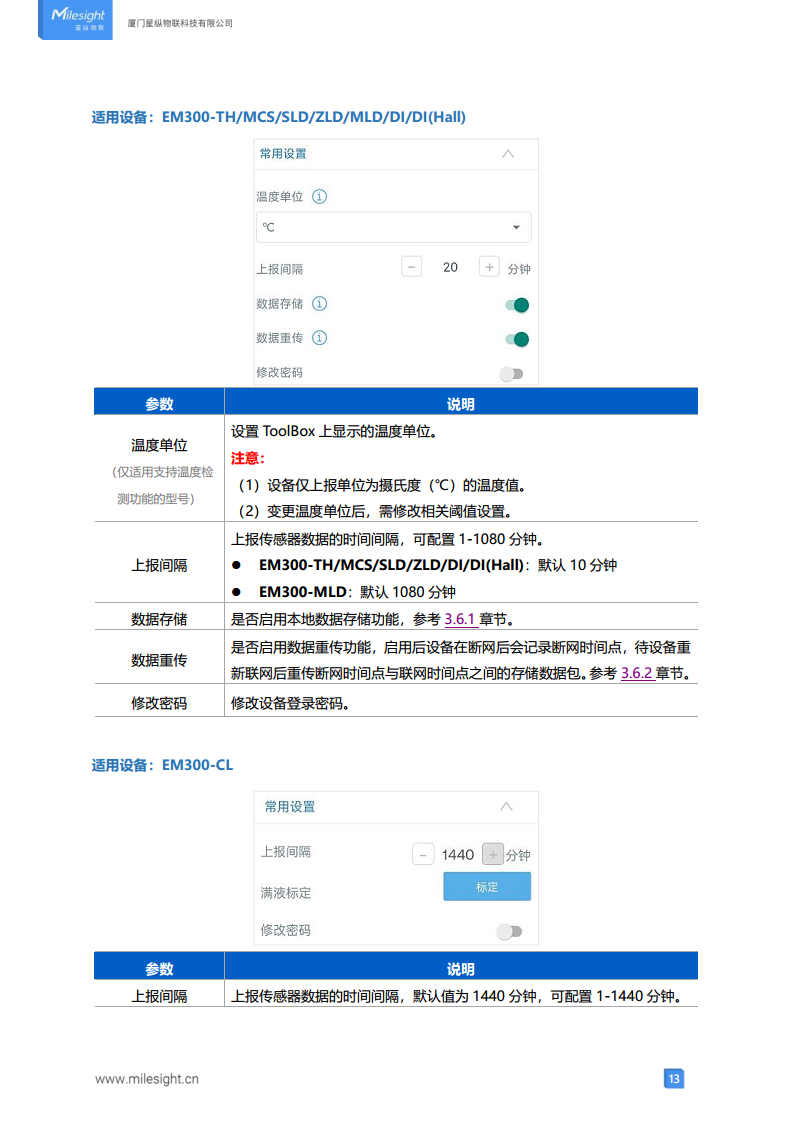The height and width of the screenshot is (1122, 793).
Task: Click the Milesight logo in the header
Action: tap(75, 19)
